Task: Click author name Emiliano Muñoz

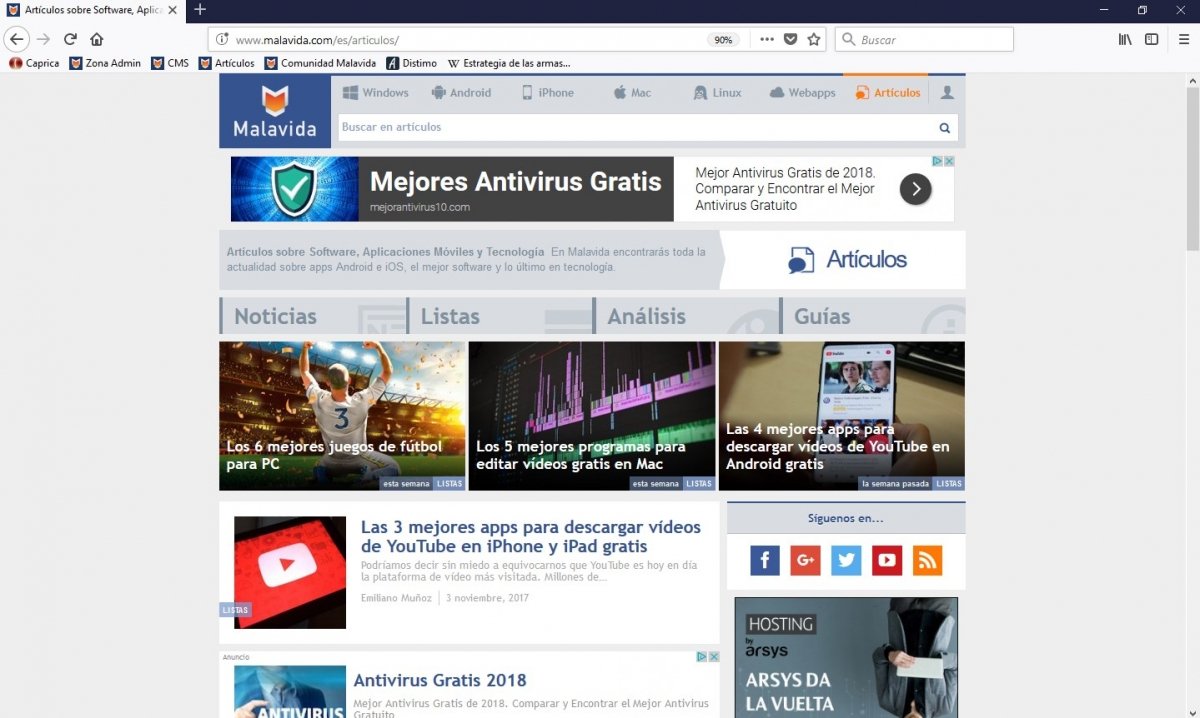Action: pyautogui.click(x=396, y=598)
